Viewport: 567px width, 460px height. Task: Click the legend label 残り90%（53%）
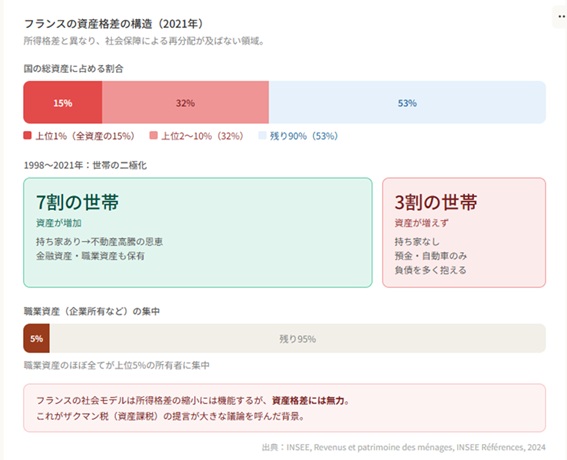304,136
